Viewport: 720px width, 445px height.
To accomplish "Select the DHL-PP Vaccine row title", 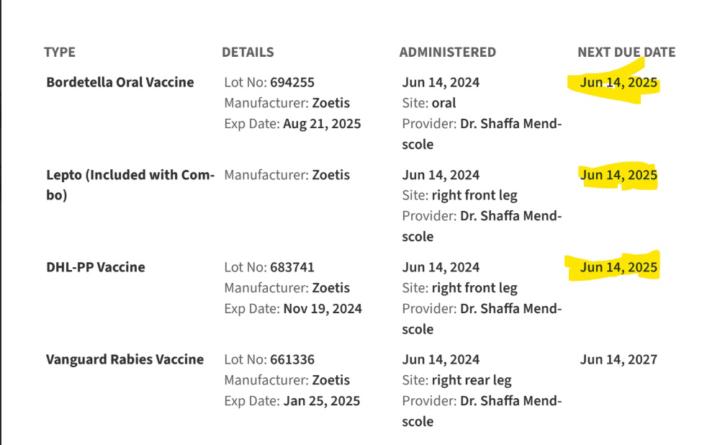I will tap(95, 267).
